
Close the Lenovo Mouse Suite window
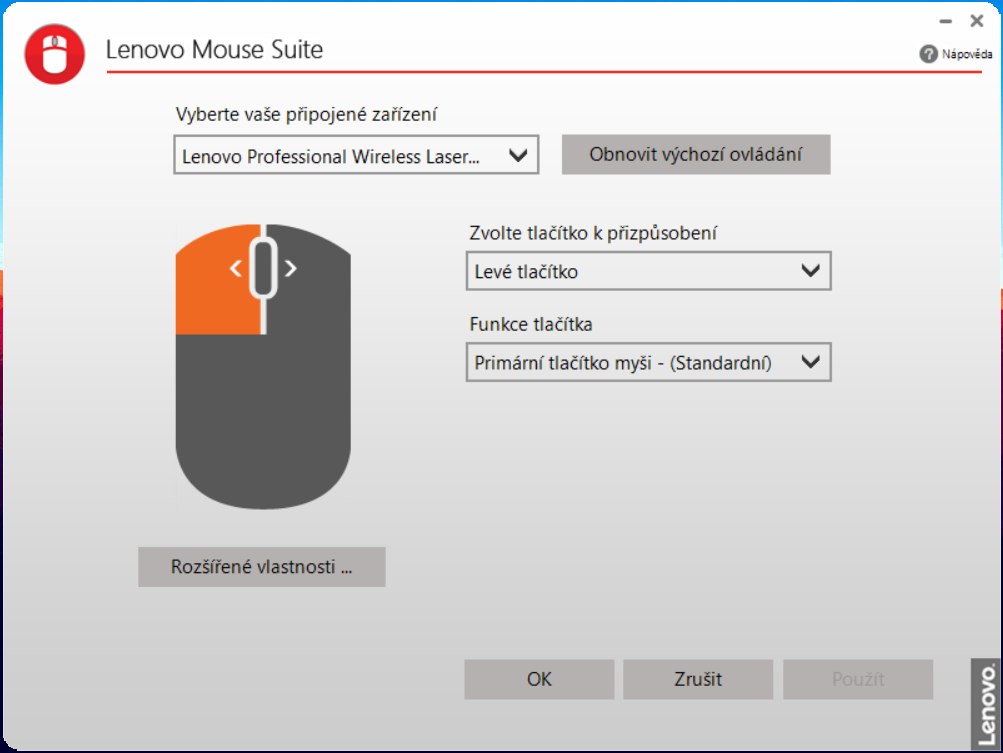coord(977,20)
